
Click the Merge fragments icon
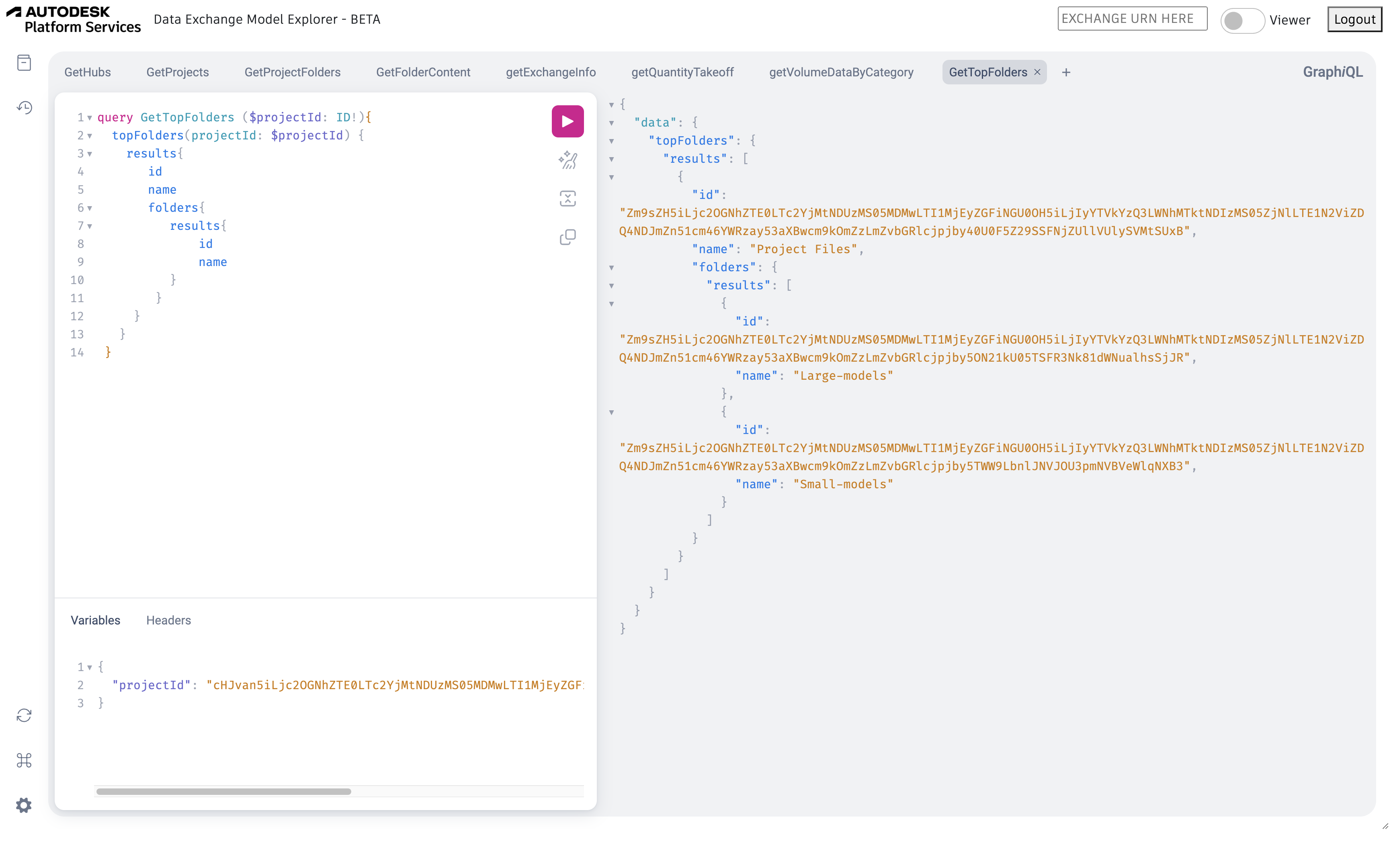pos(567,199)
